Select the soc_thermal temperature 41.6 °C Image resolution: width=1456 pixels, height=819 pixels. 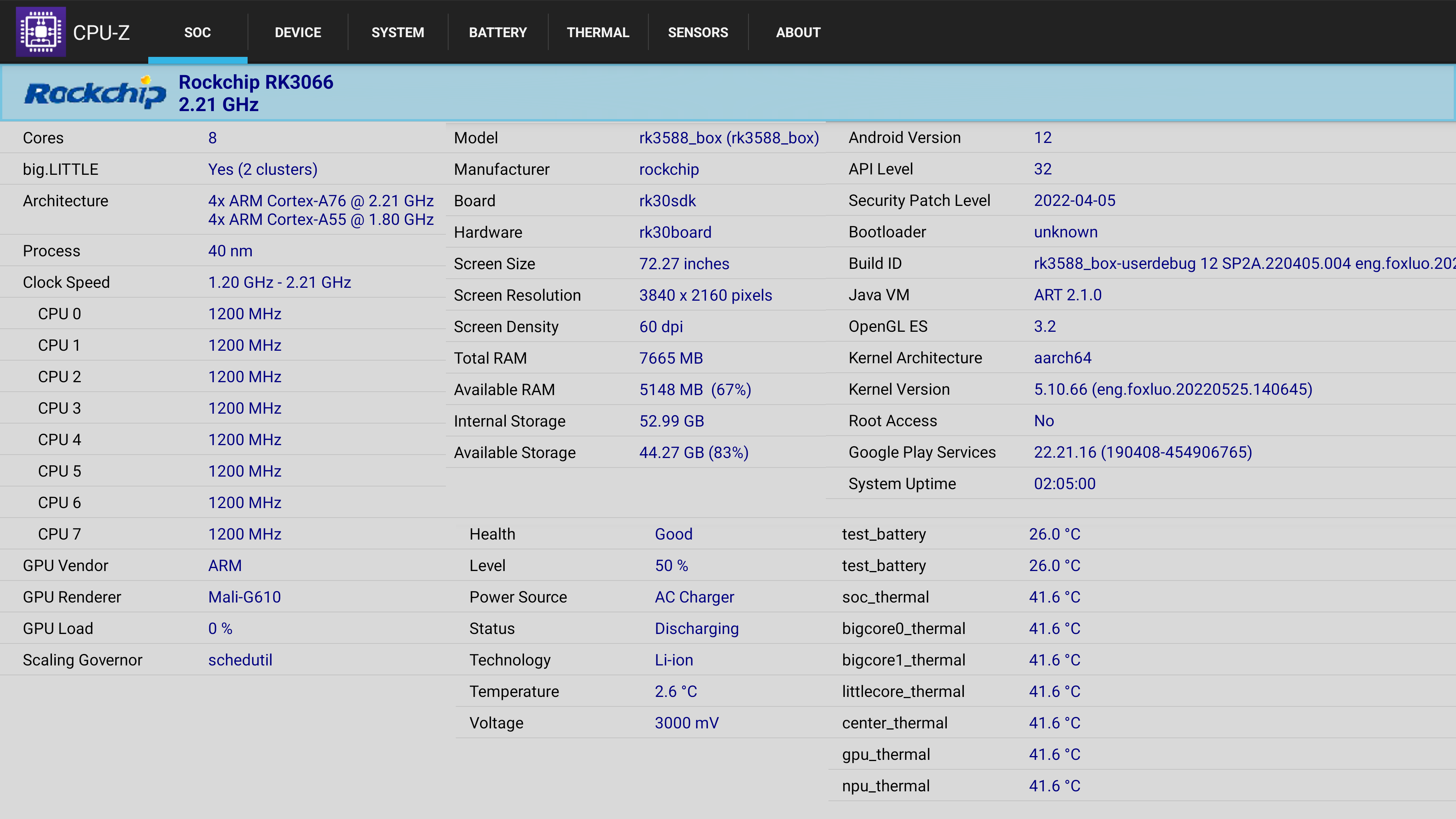1055,598
